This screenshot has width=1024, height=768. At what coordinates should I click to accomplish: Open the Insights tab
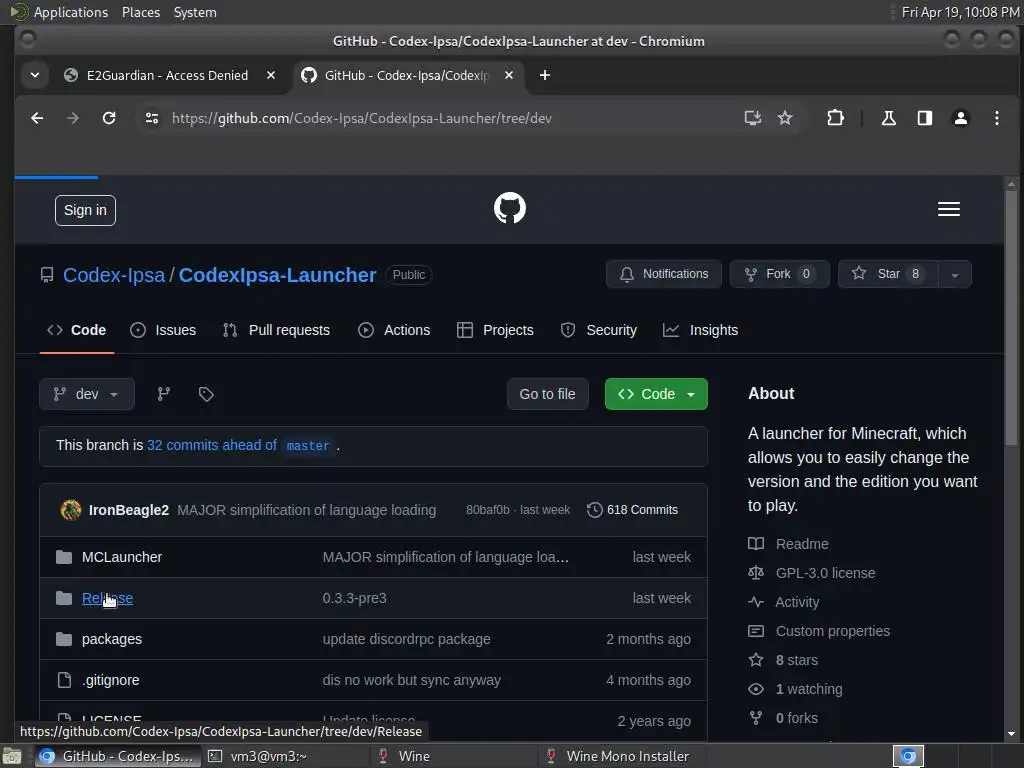coord(700,330)
